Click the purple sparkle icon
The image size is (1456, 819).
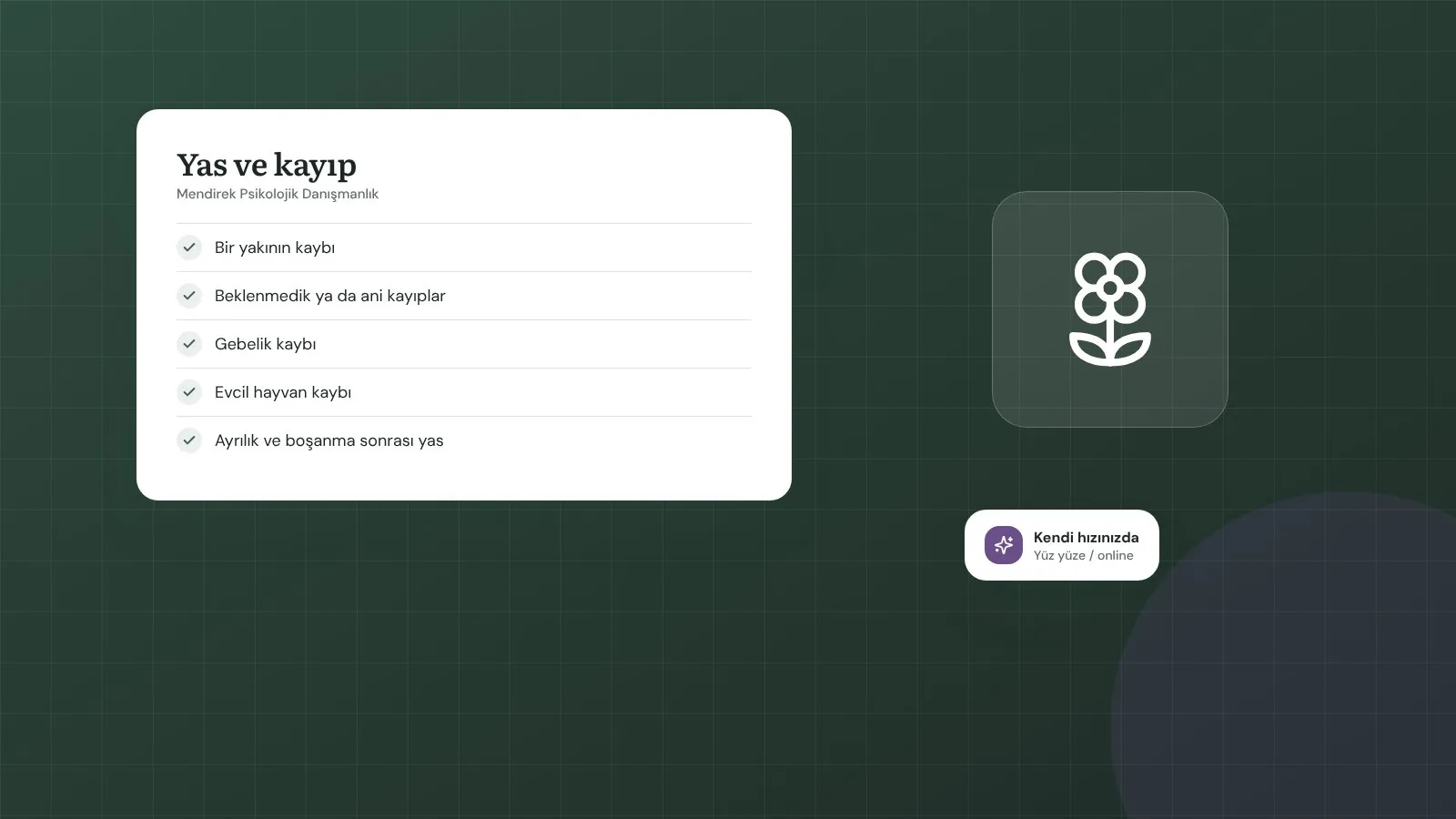click(1004, 545)
